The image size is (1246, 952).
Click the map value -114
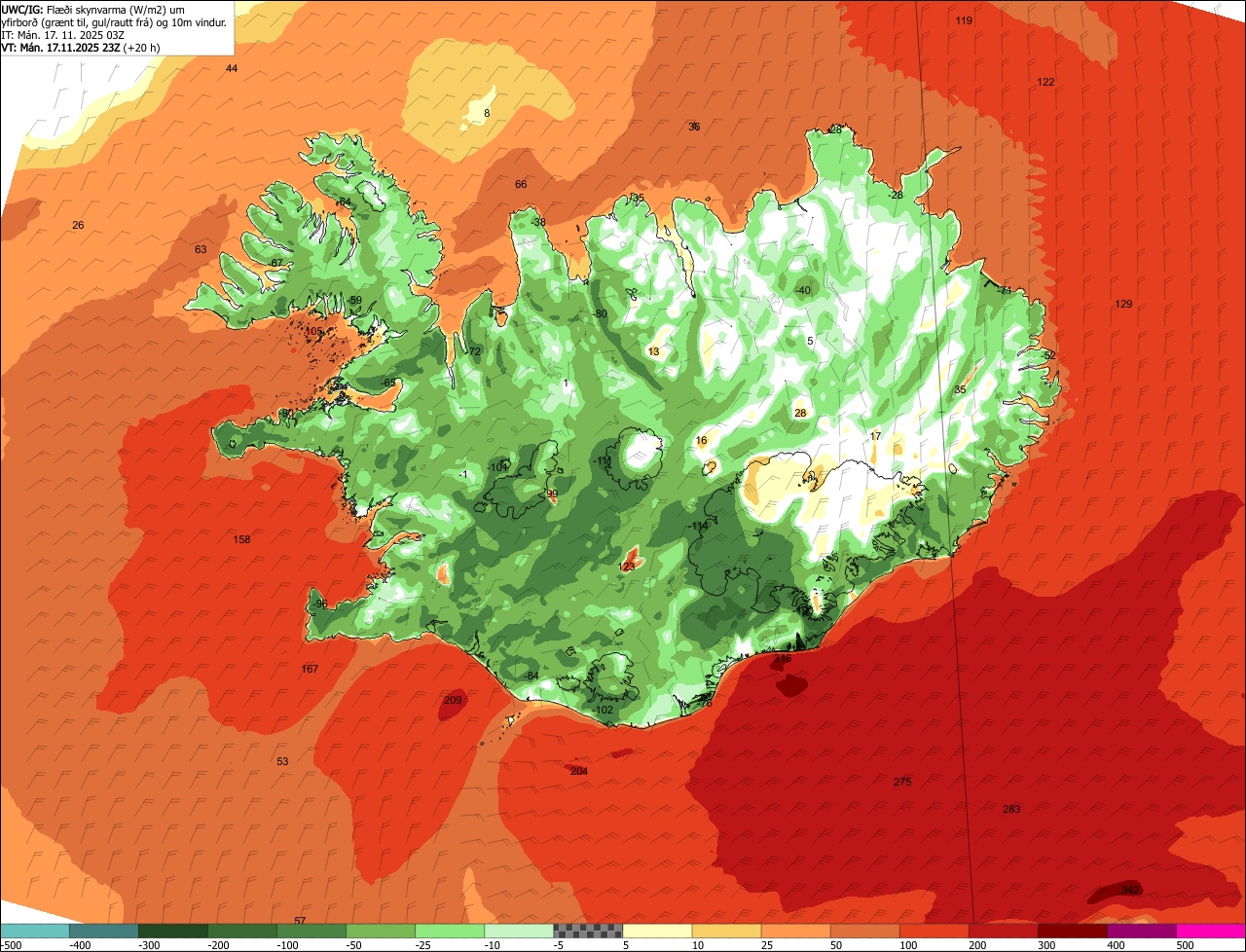point(698,526)
